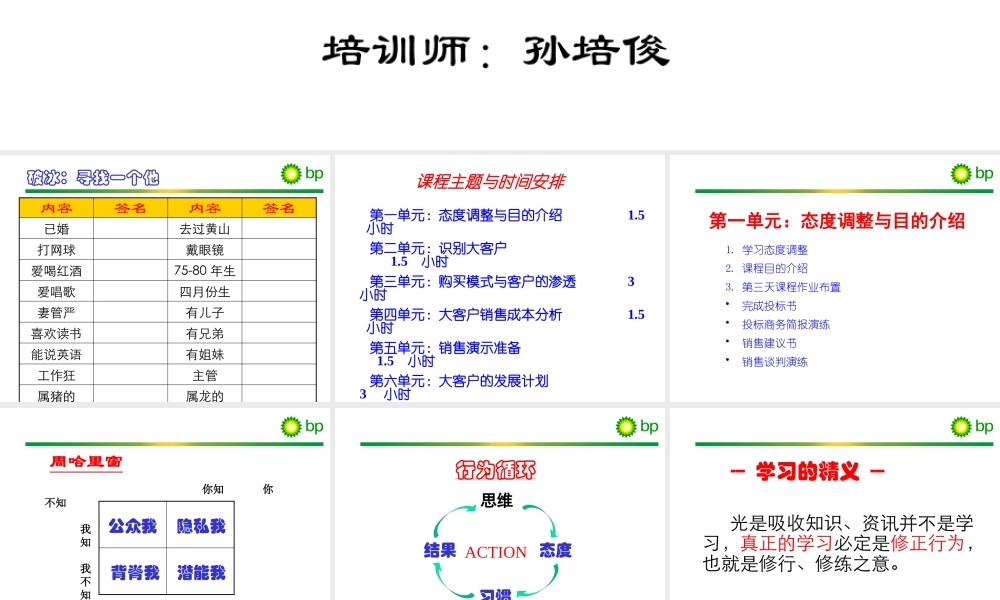Select bullet 销售建议书
The image size is (1000, 600).
pos(769,343)
